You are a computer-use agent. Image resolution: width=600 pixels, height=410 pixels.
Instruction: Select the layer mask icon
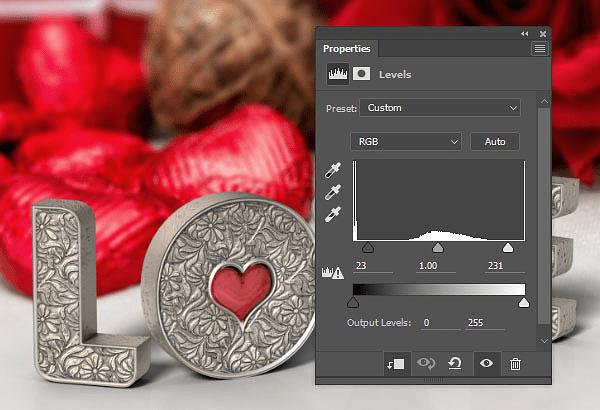[361, 74]
